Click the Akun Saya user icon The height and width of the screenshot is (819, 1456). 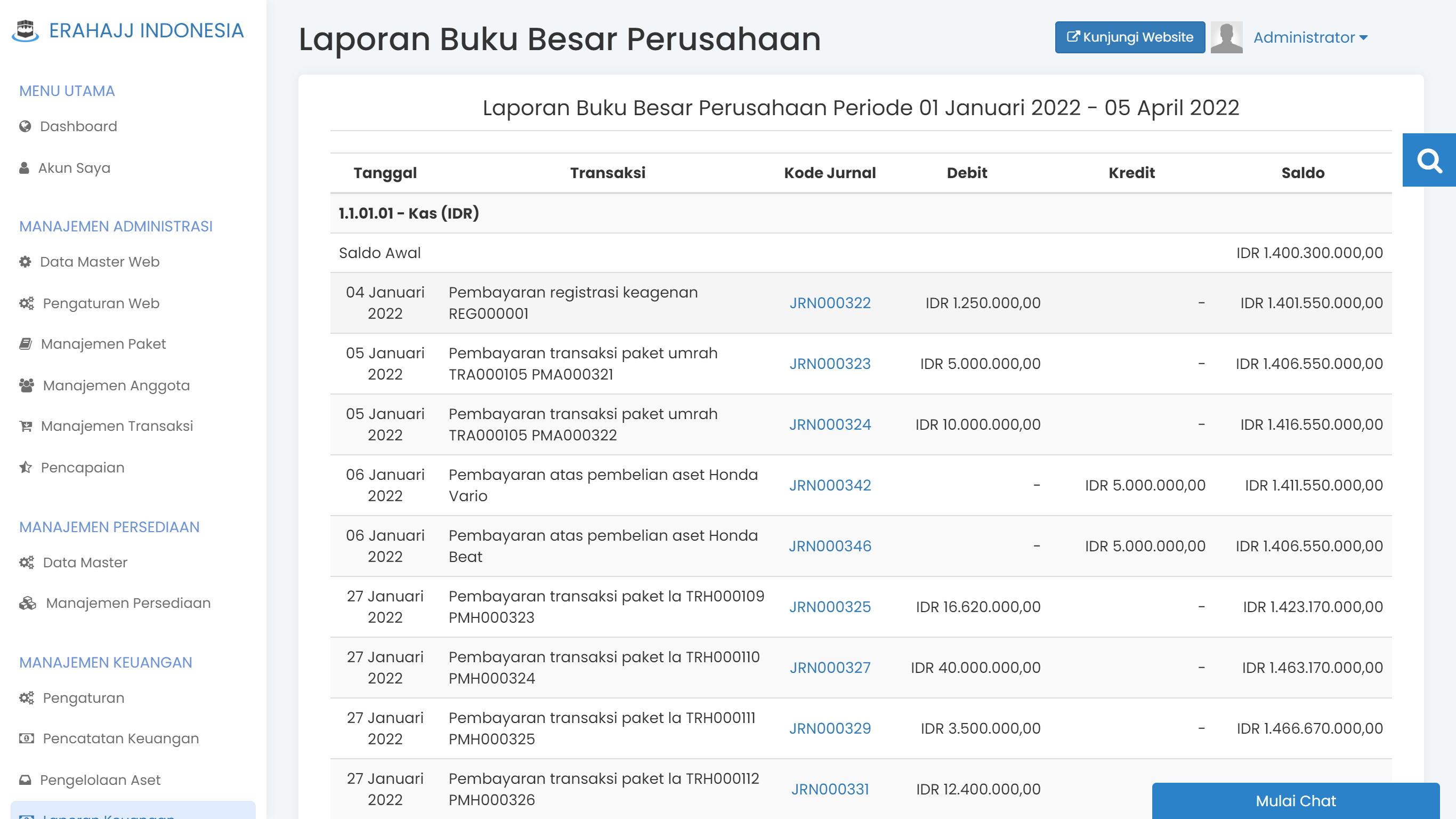pyautogui.click(x=24, y=167)
